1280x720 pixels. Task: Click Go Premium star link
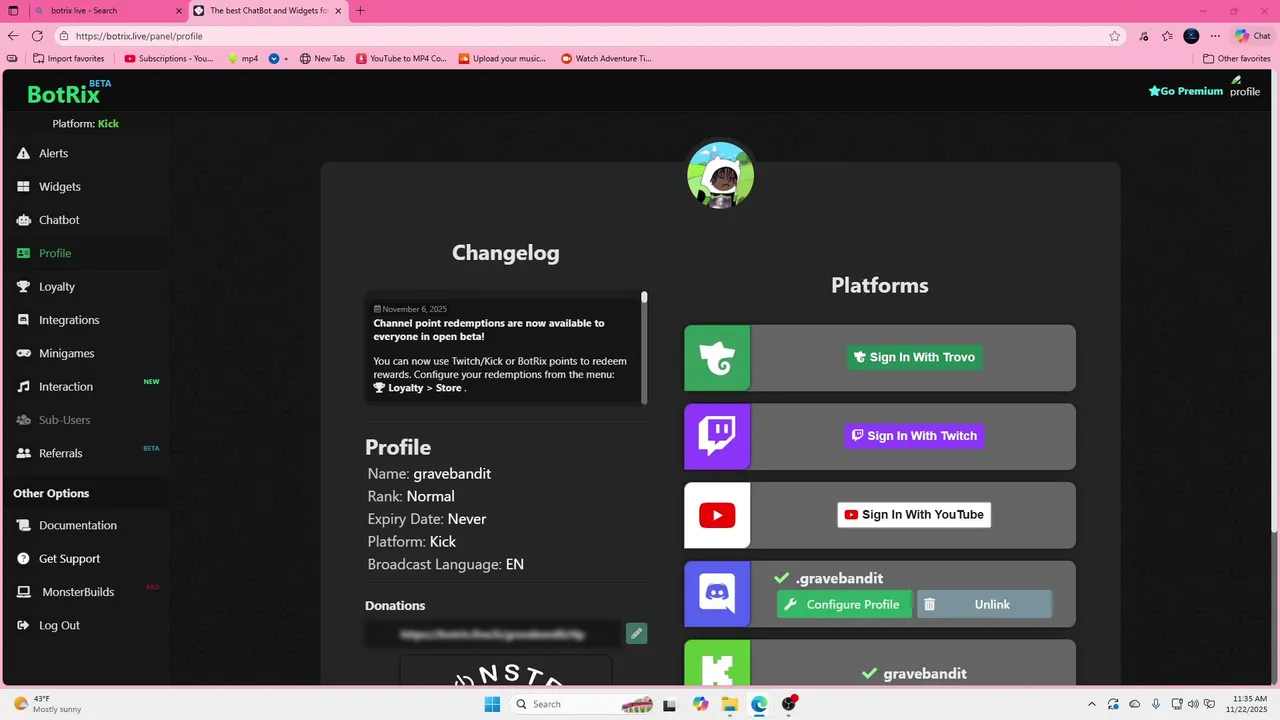(1186, 91)
